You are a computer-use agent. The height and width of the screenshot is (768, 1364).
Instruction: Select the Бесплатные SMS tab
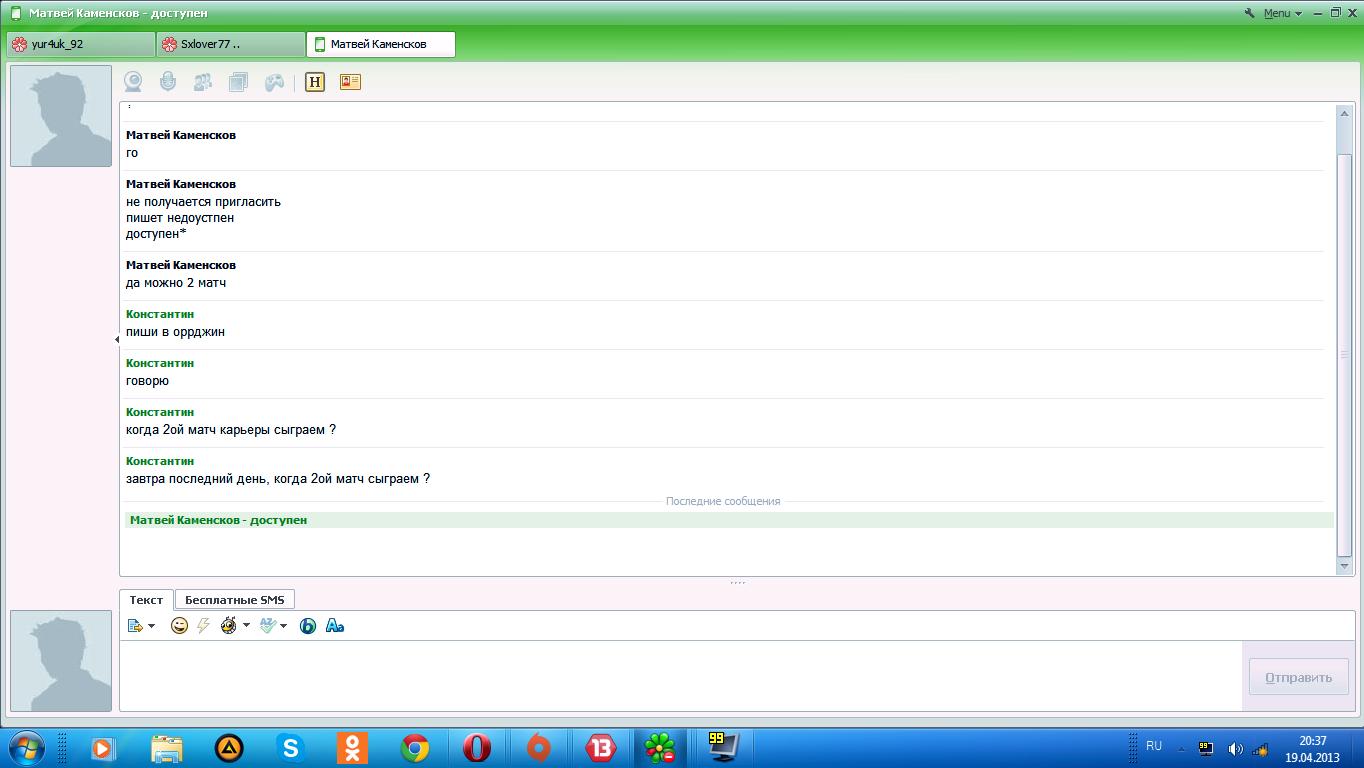pos(234,600)
